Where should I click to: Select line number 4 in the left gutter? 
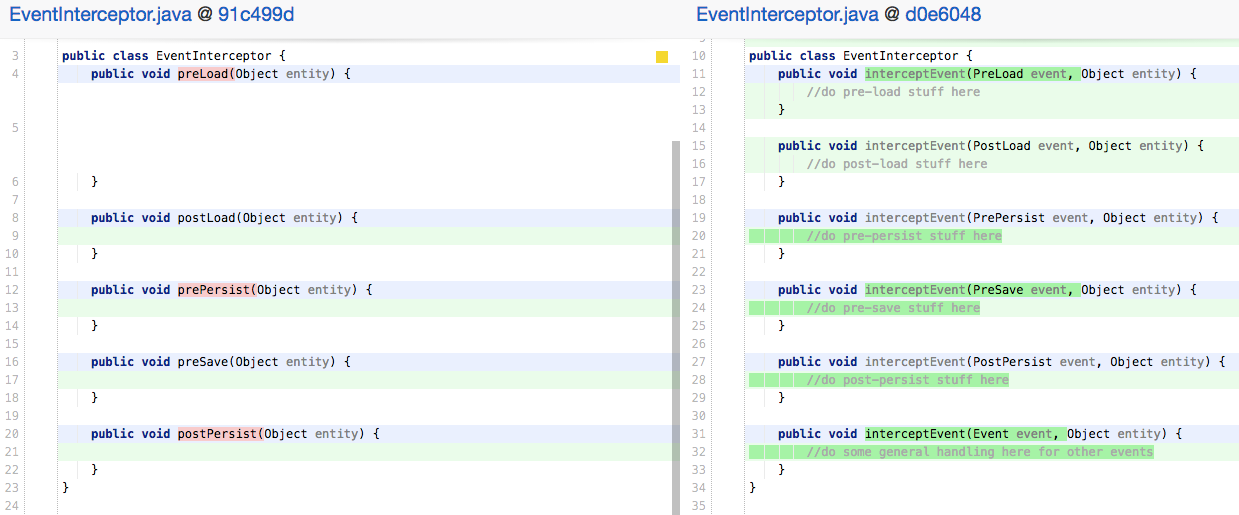coord(16,74)
